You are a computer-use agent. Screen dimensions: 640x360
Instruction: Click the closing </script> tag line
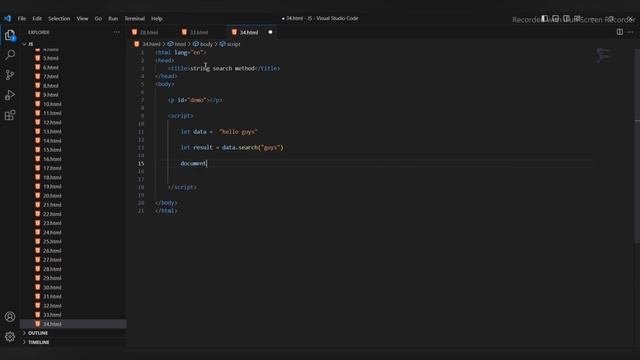coord(182,187)
